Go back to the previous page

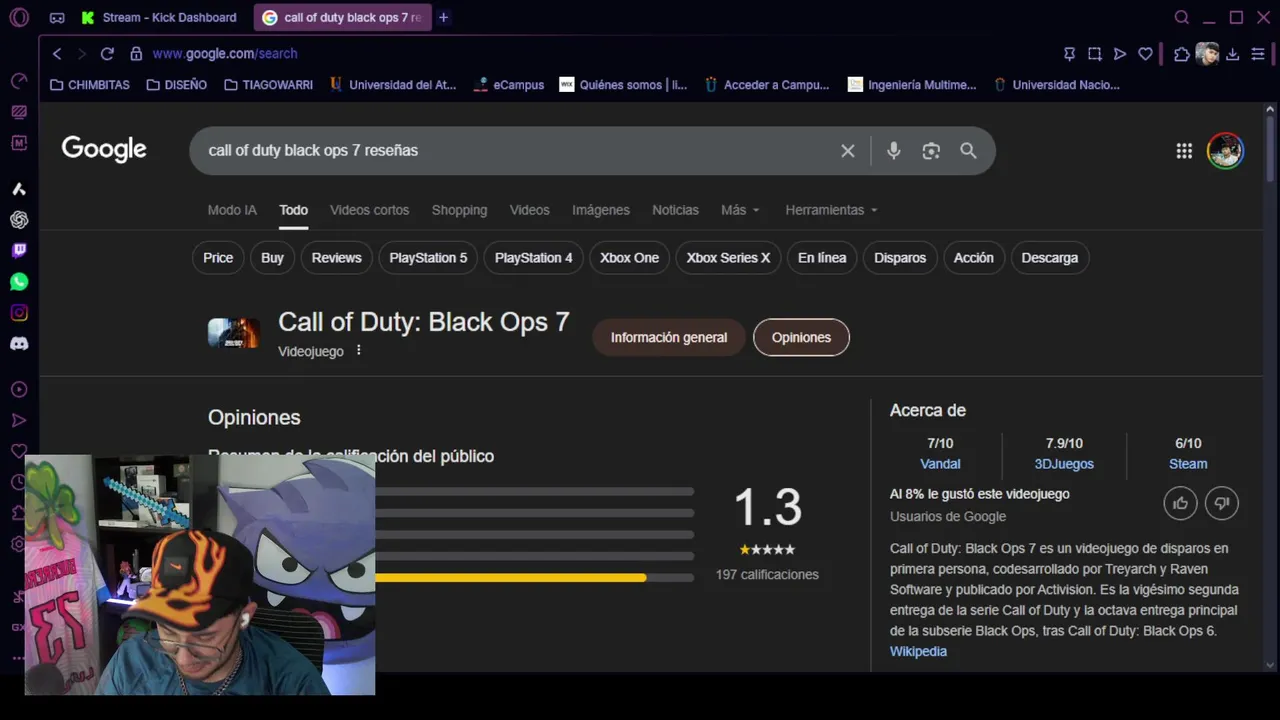pos(57,54)
